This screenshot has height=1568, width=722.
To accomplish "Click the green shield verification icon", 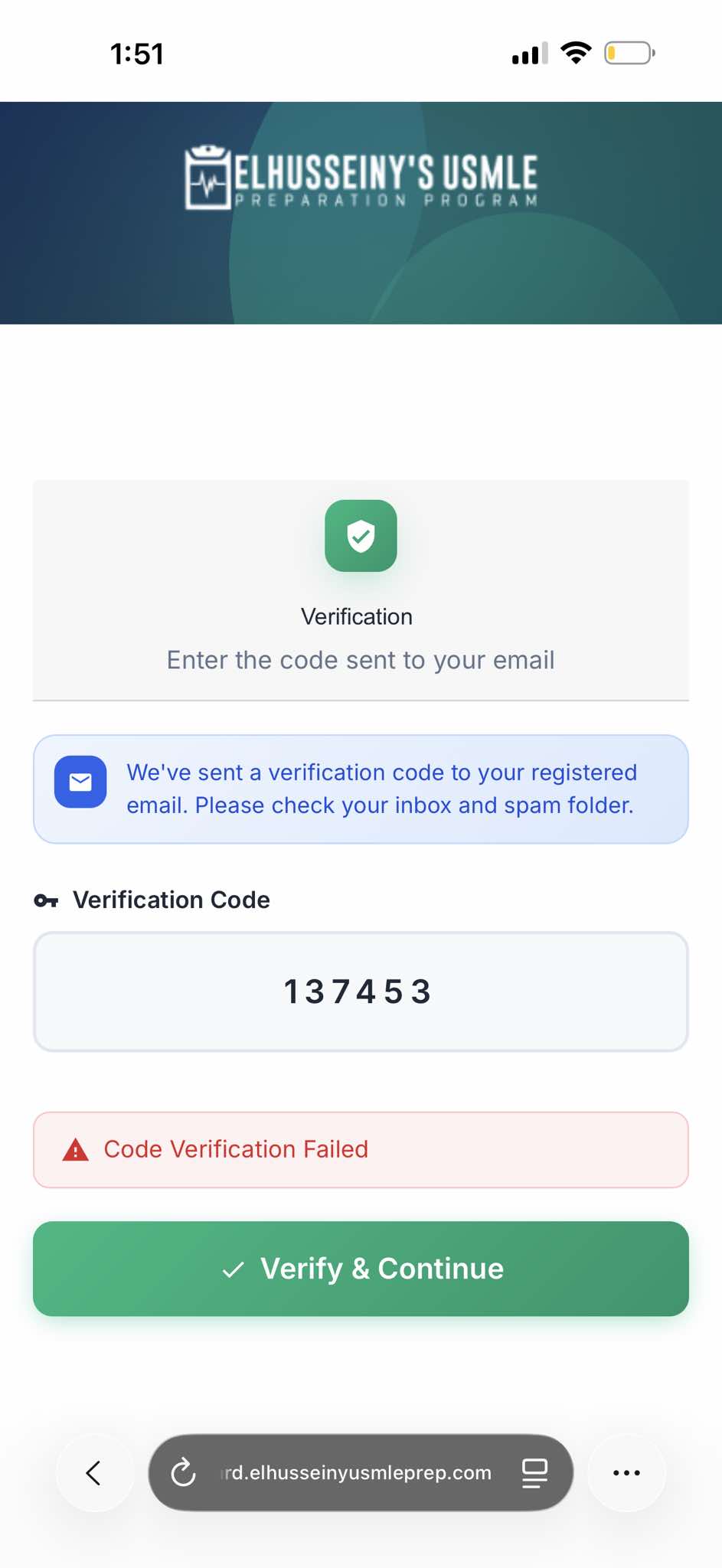I will coord(361,536).
